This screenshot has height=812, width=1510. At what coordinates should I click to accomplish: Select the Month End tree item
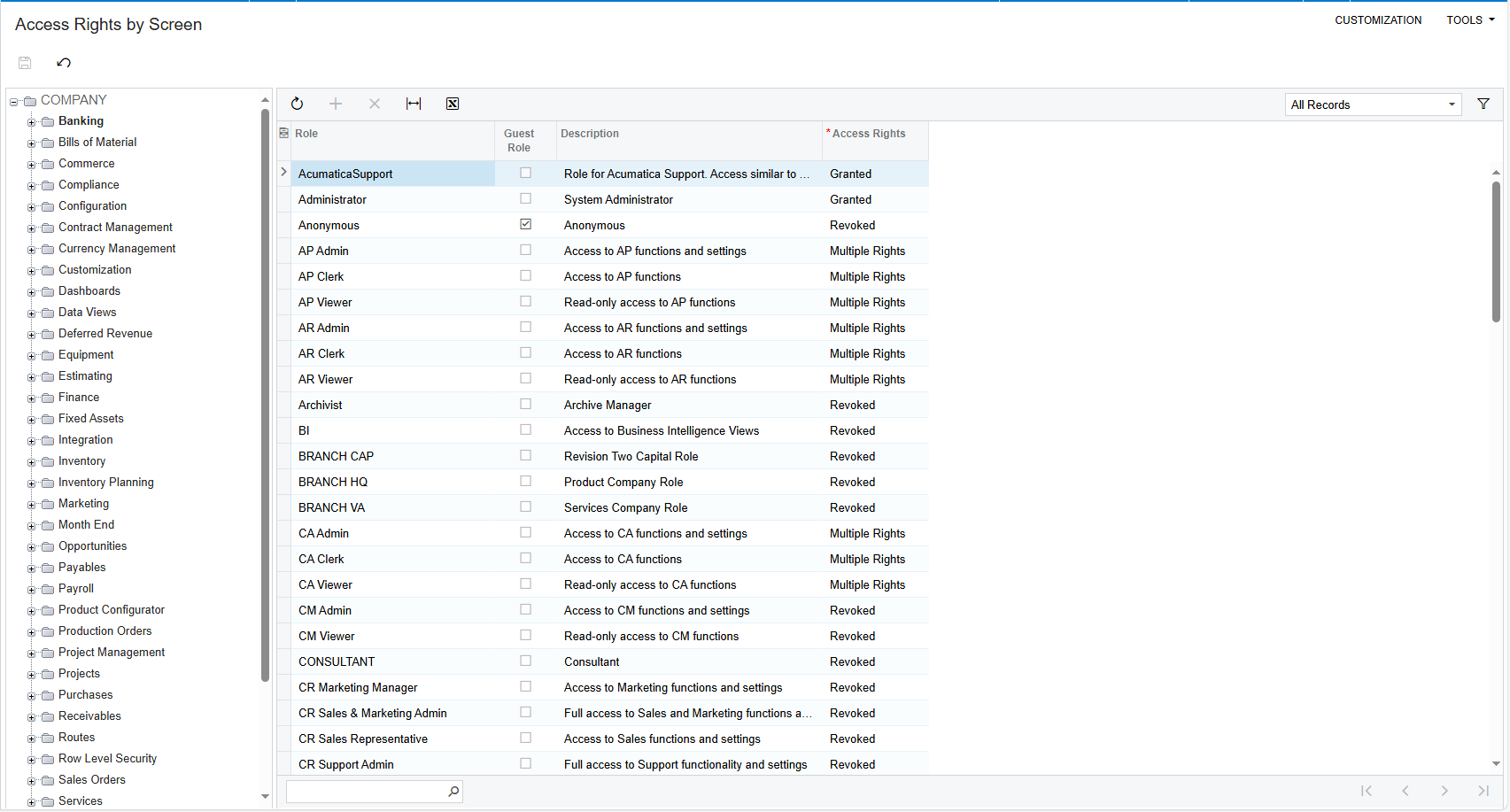tap(86, 525)
